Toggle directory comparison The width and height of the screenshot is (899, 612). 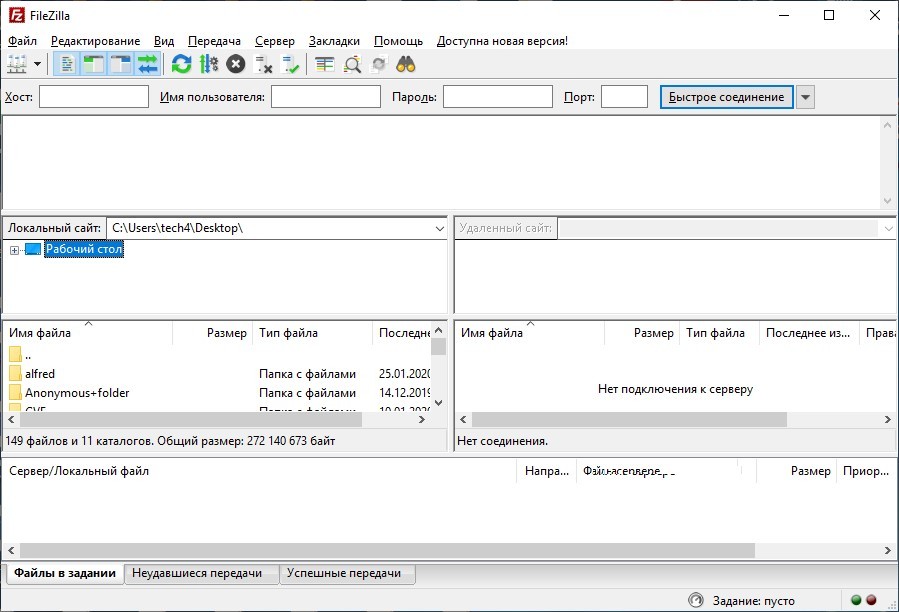click(x=352, y=64)
